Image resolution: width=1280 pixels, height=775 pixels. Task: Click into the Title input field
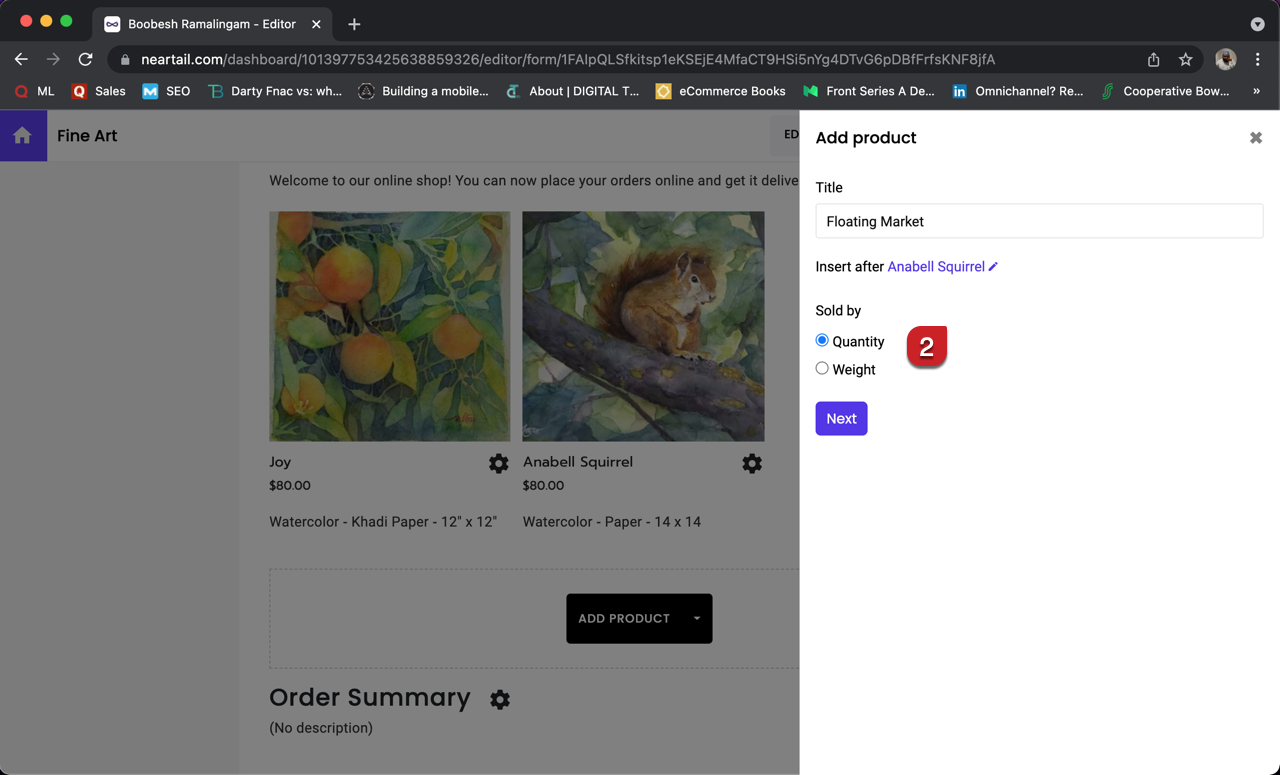[x=1039, y=222]
